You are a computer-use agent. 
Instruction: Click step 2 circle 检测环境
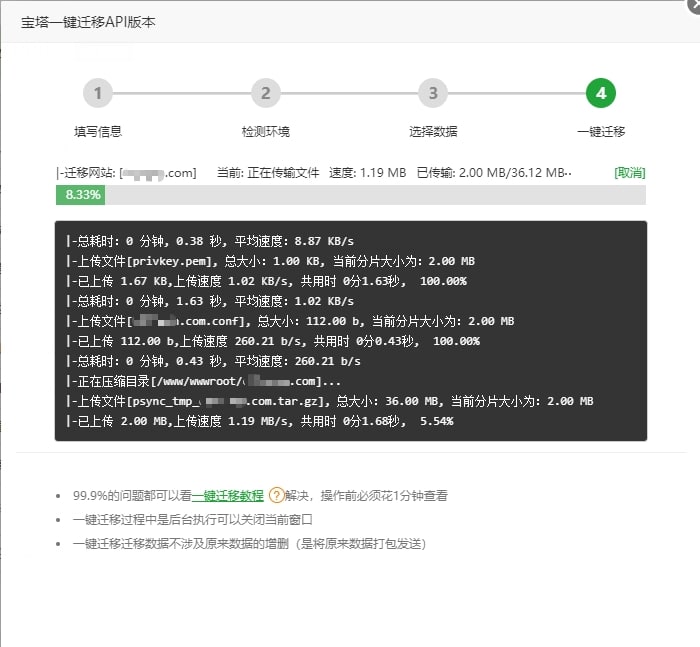tap(266, 93)
